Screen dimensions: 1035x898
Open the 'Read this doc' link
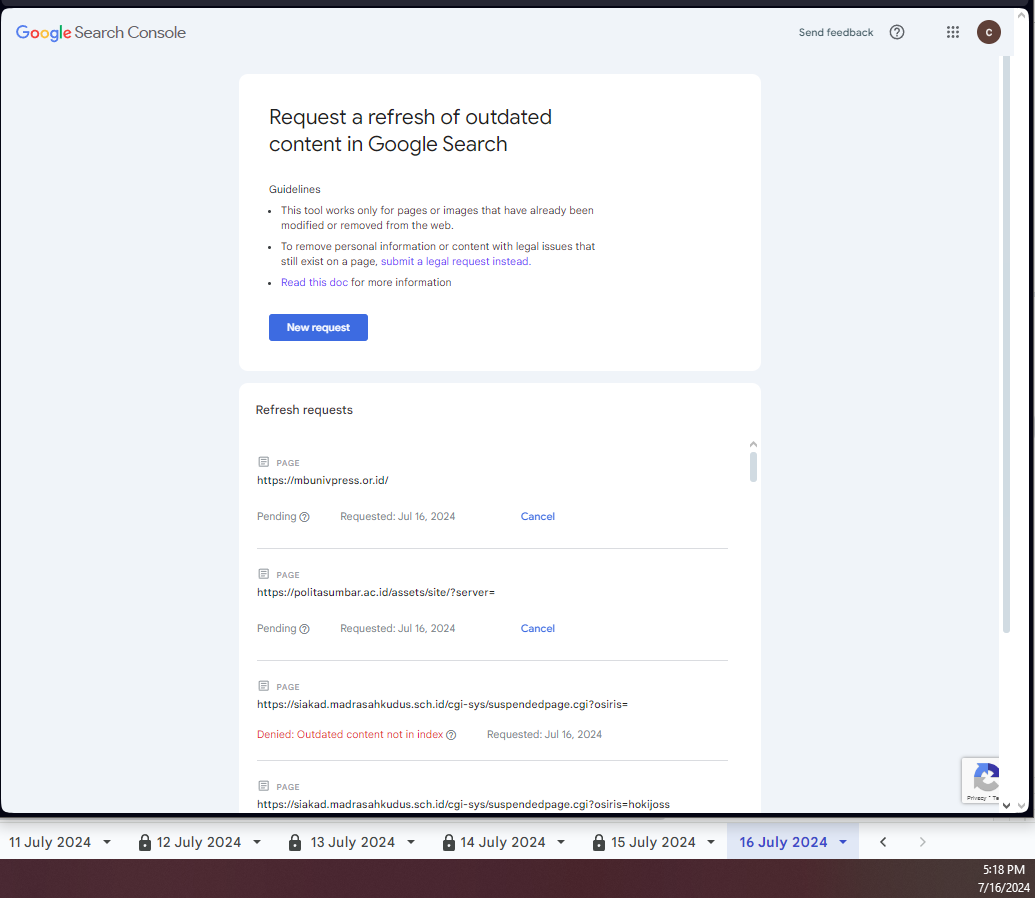314,283
